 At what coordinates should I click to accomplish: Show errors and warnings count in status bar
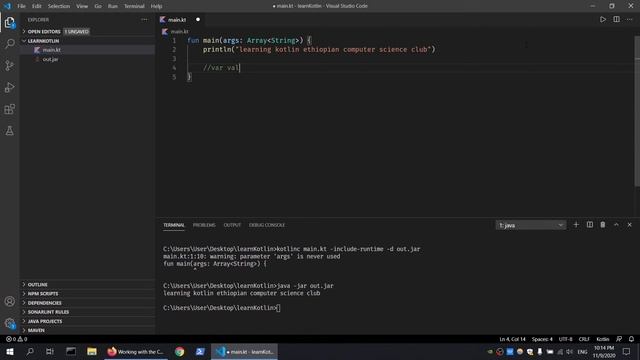(x=16, y=339)
